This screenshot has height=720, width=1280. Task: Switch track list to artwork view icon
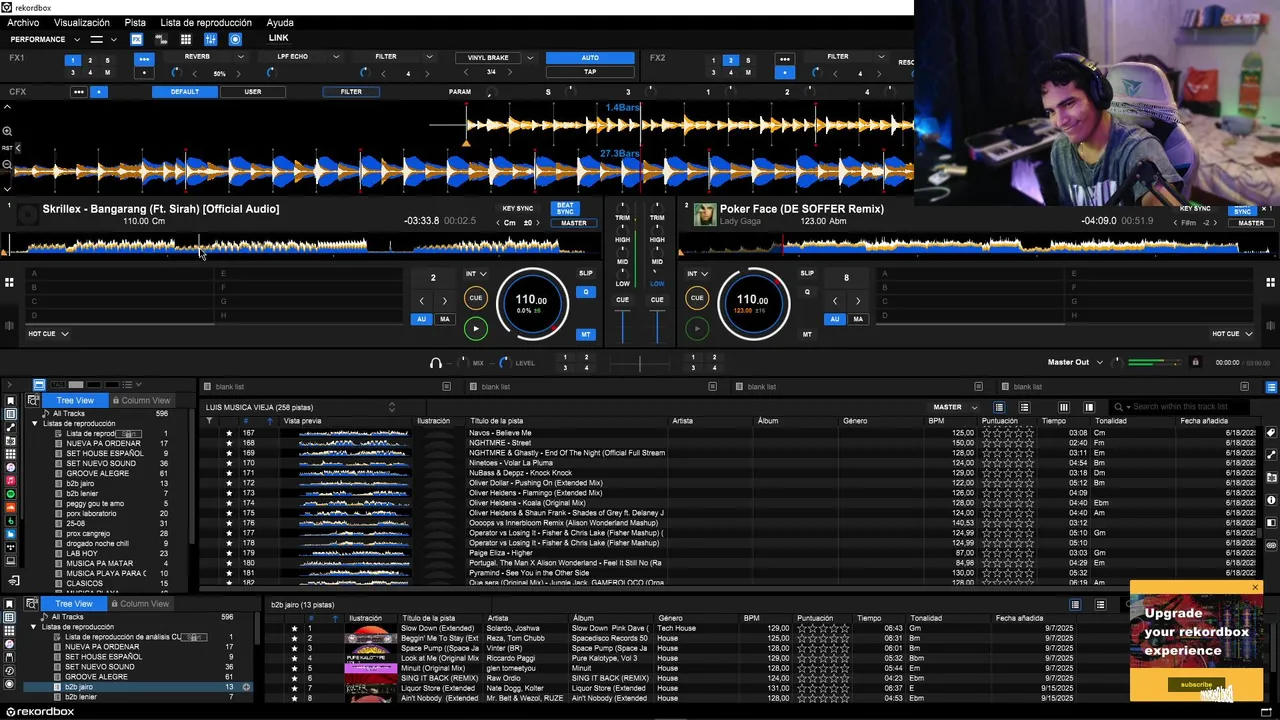(x=1024, y=407)
